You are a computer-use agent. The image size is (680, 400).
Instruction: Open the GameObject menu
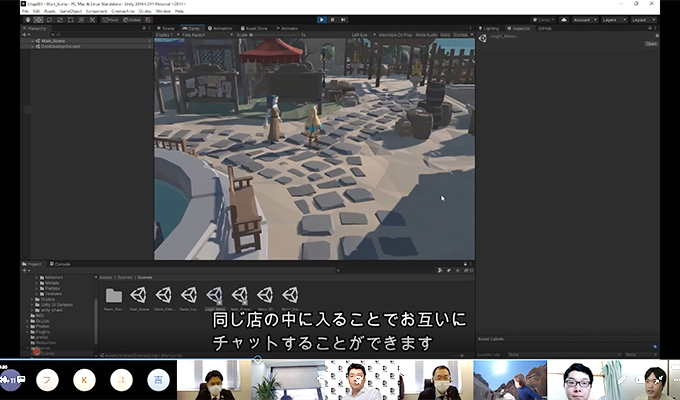pos(71,11)
